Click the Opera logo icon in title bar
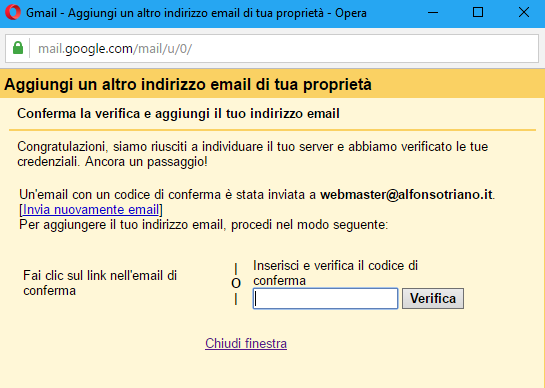Screen dimensions: 545x388 tap(13, 13)
